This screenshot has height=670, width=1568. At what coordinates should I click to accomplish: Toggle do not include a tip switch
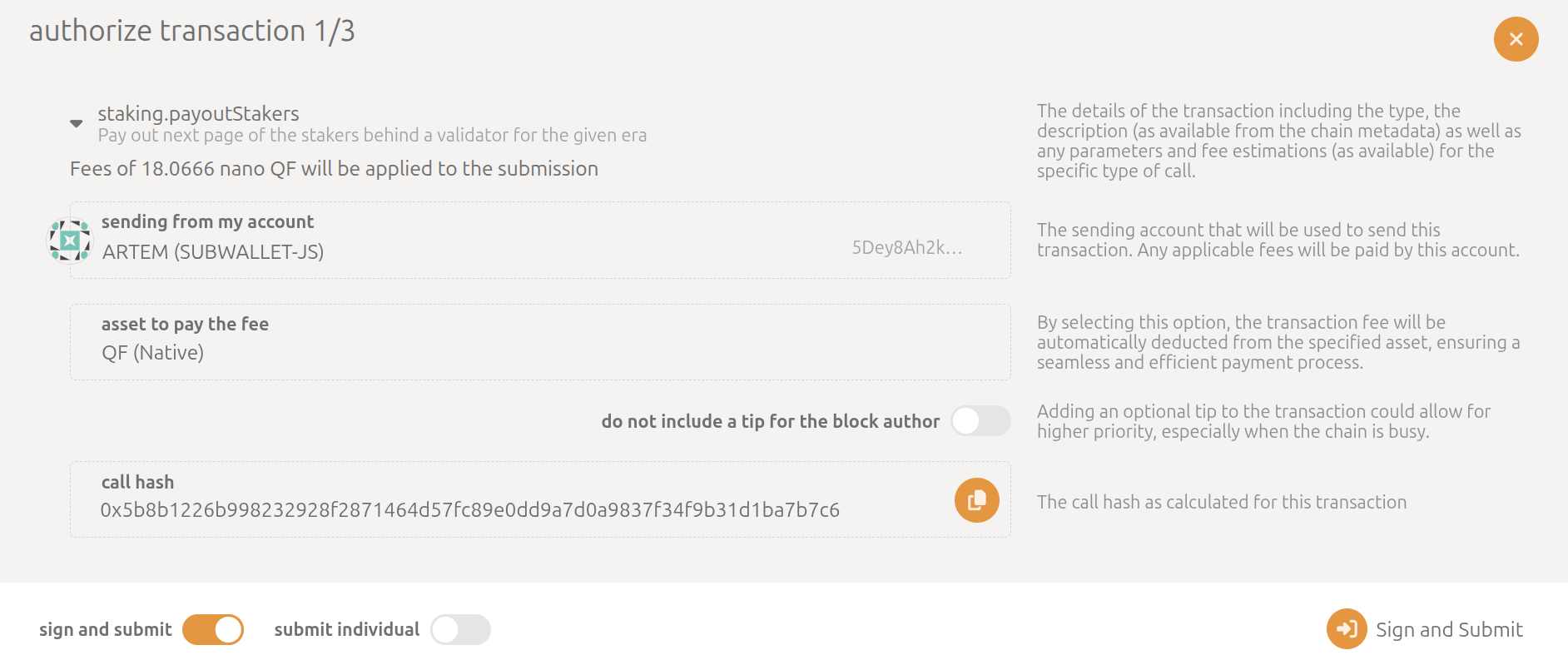click(x=980, y=421)
